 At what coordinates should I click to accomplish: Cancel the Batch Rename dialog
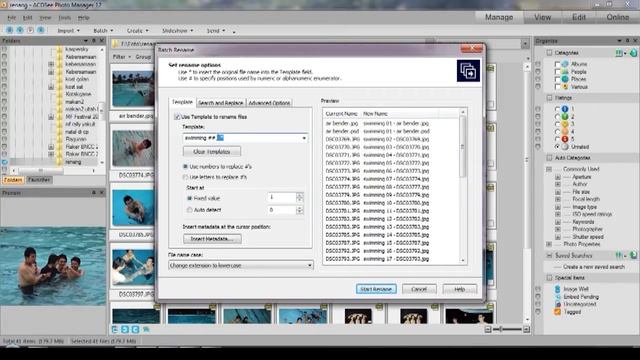click(x=419, y=289)
